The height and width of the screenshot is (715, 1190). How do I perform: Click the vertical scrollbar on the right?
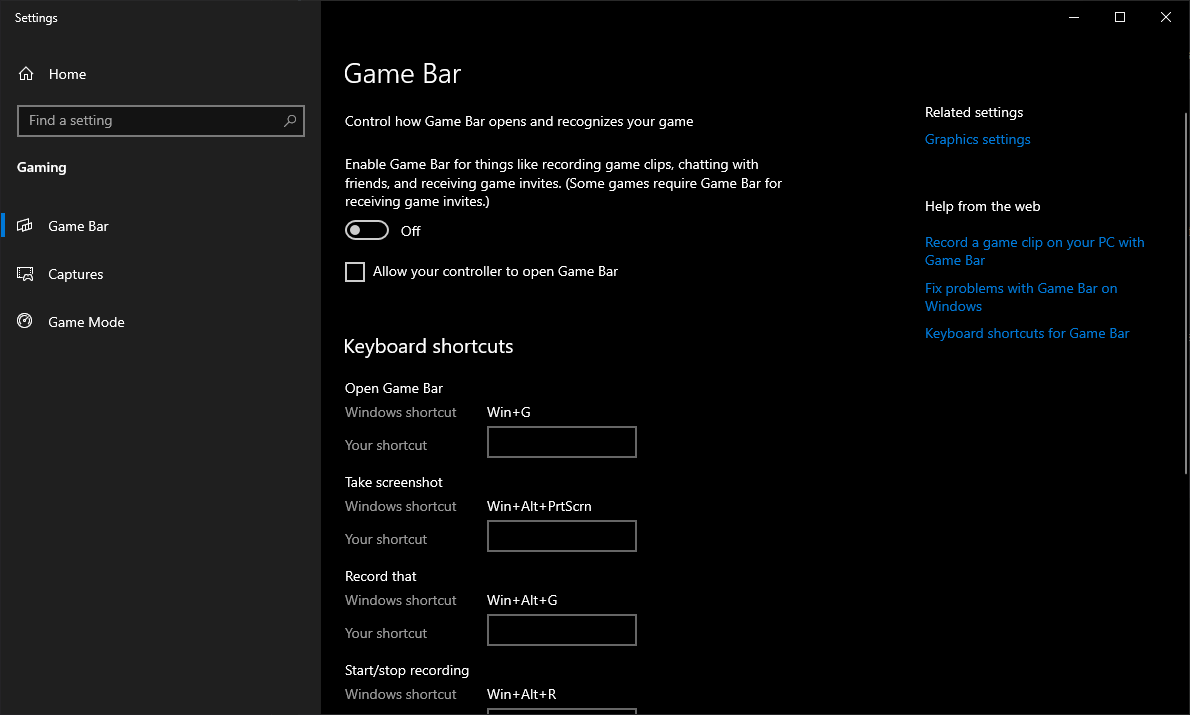pos(1185,293)
